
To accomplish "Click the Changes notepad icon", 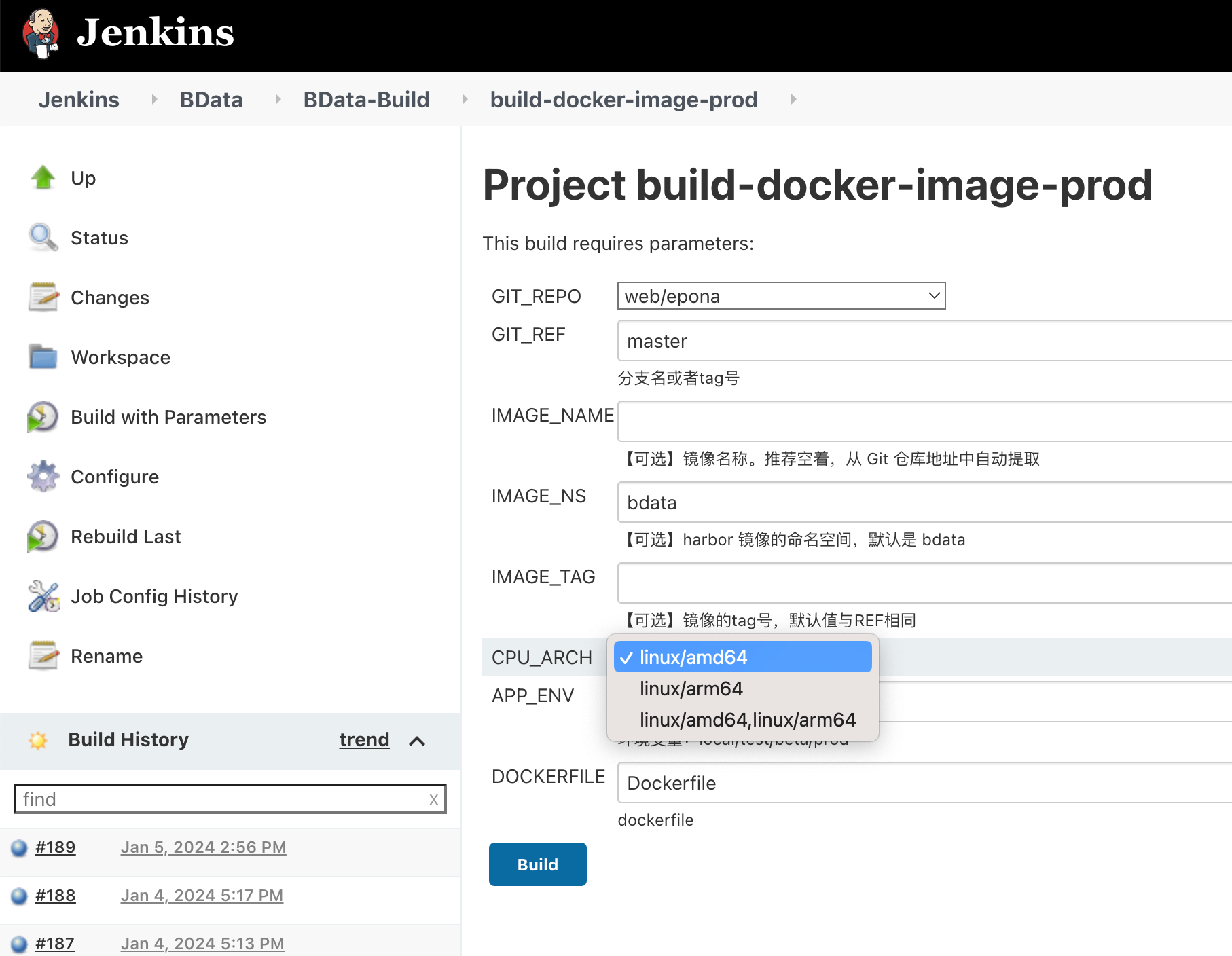I will tap(43, 297).
